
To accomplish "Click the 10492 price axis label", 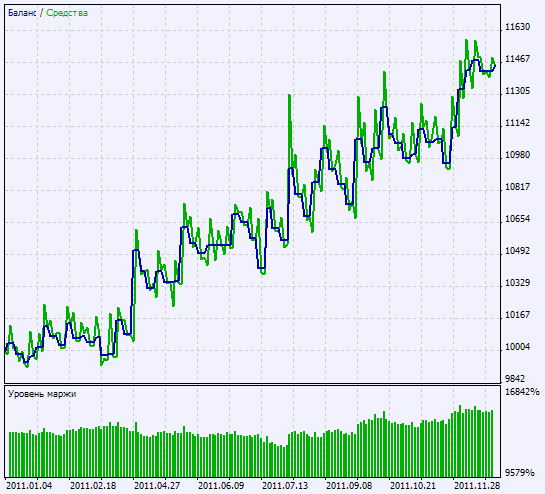I will coord(517,251).
